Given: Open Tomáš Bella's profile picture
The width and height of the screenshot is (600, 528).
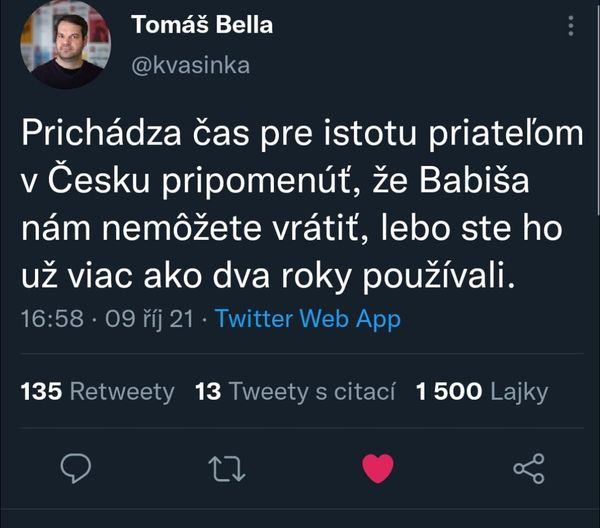Looking at the screenshot, I should click(66, 46).
